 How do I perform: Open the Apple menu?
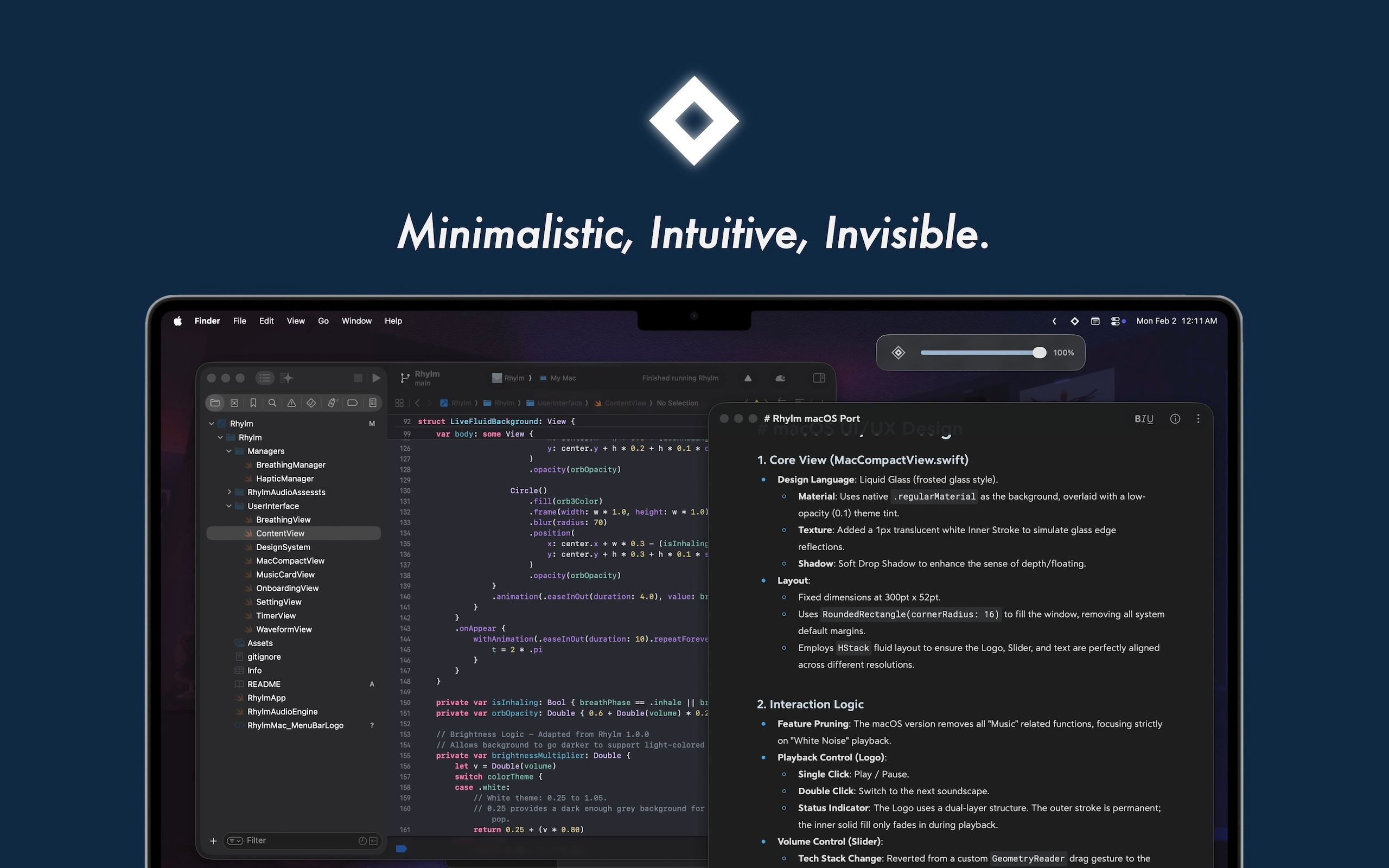pos(178,321)
